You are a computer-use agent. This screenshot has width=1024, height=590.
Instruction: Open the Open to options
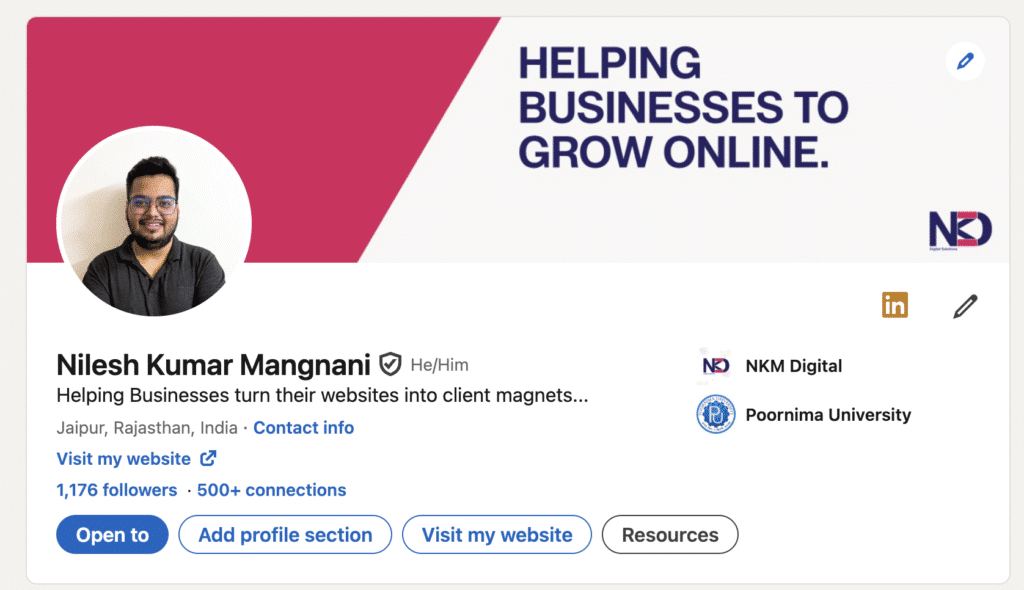point(111,534)
